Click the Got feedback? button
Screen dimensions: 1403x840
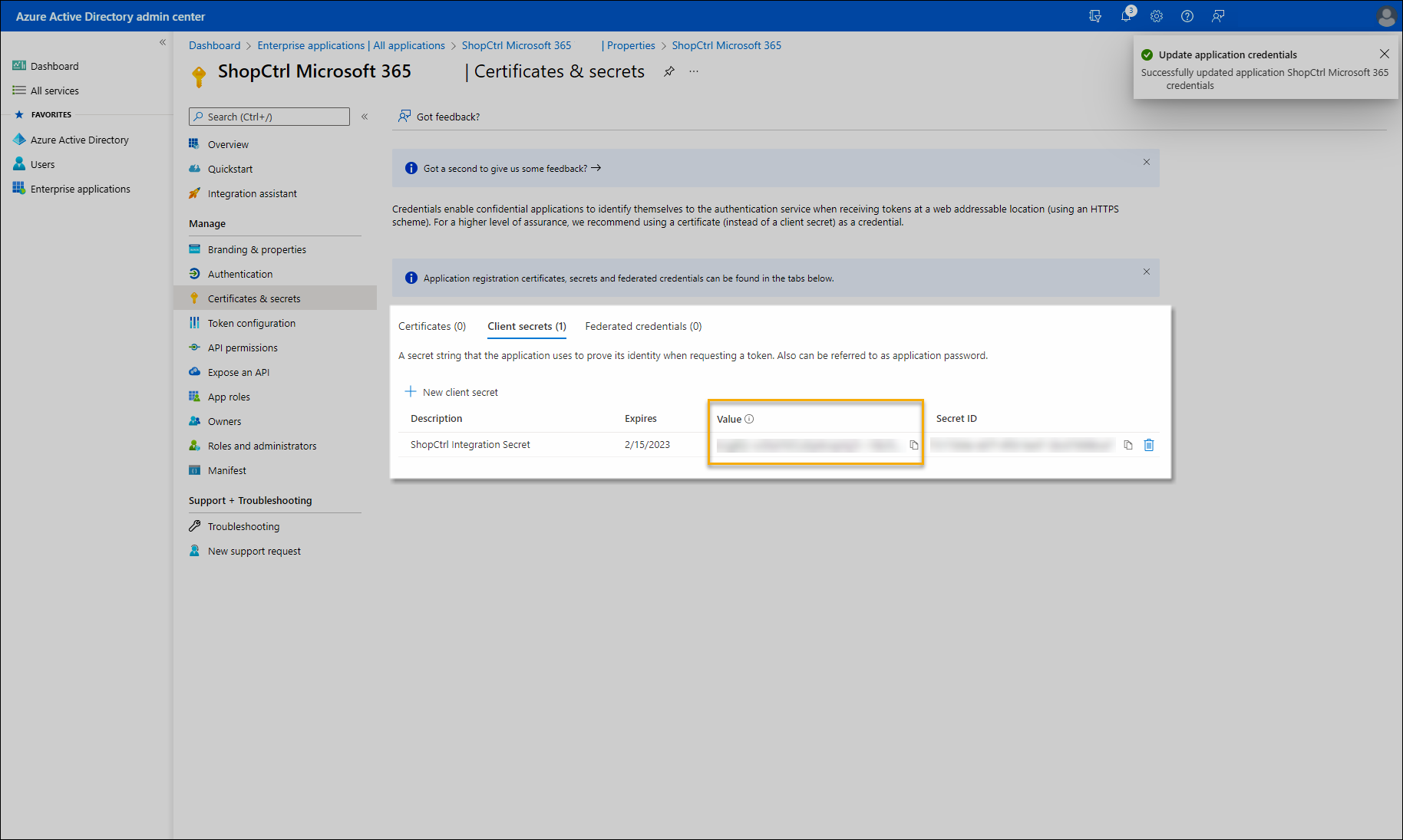pos(439,117)
